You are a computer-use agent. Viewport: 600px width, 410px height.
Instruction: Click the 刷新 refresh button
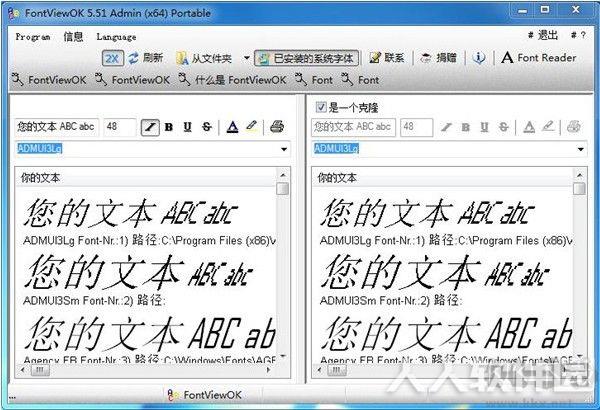click(x=146, y=58)
